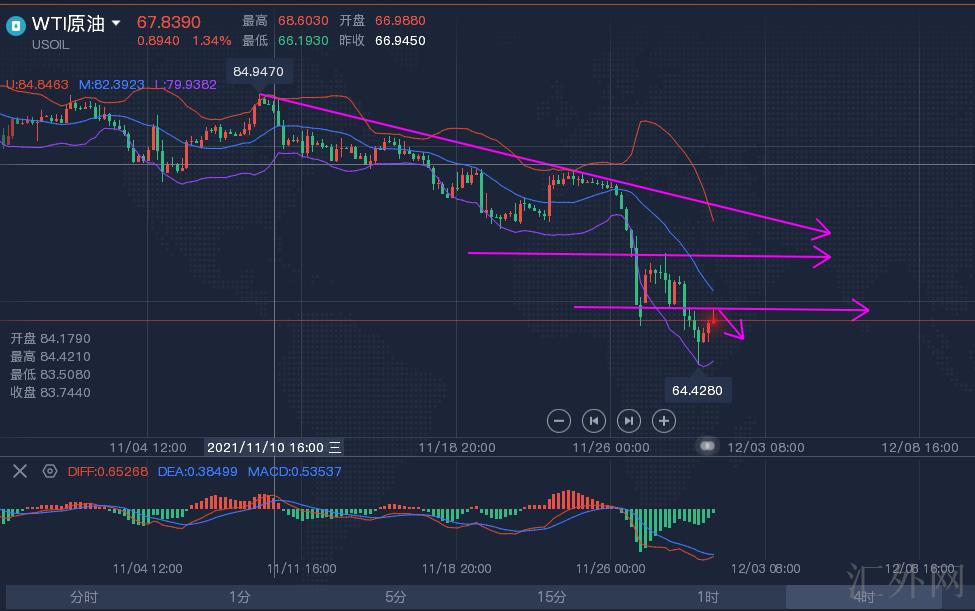975x611 pixels.
Task: Click the current price 67.8390
Action: tap(169, 22)
